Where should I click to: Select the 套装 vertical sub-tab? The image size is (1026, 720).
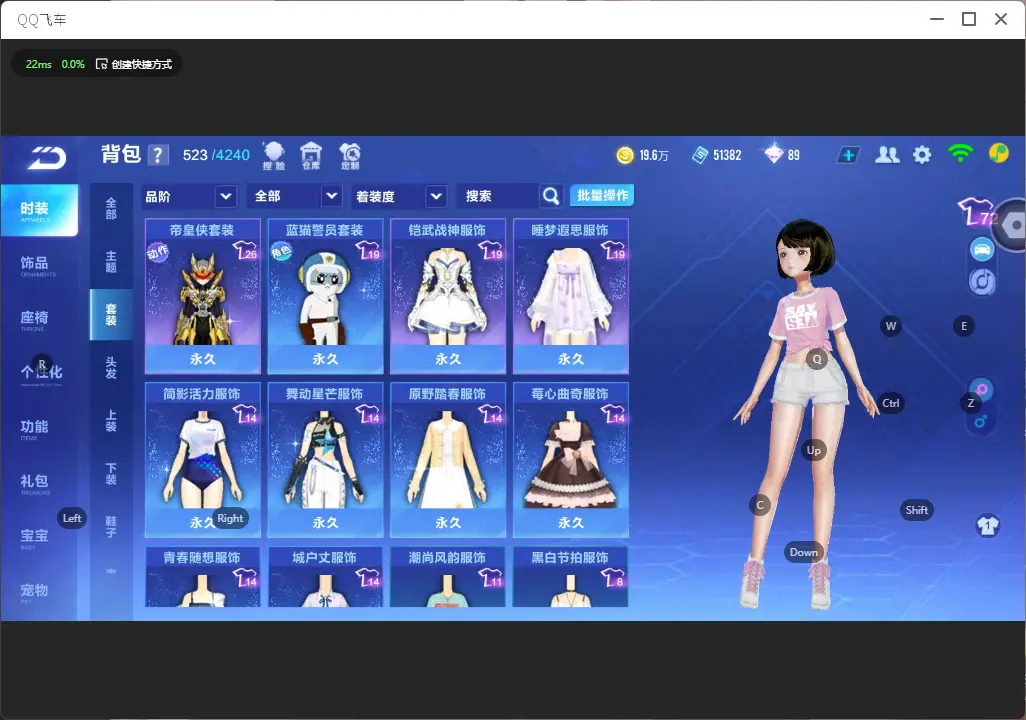click(111, 315)
